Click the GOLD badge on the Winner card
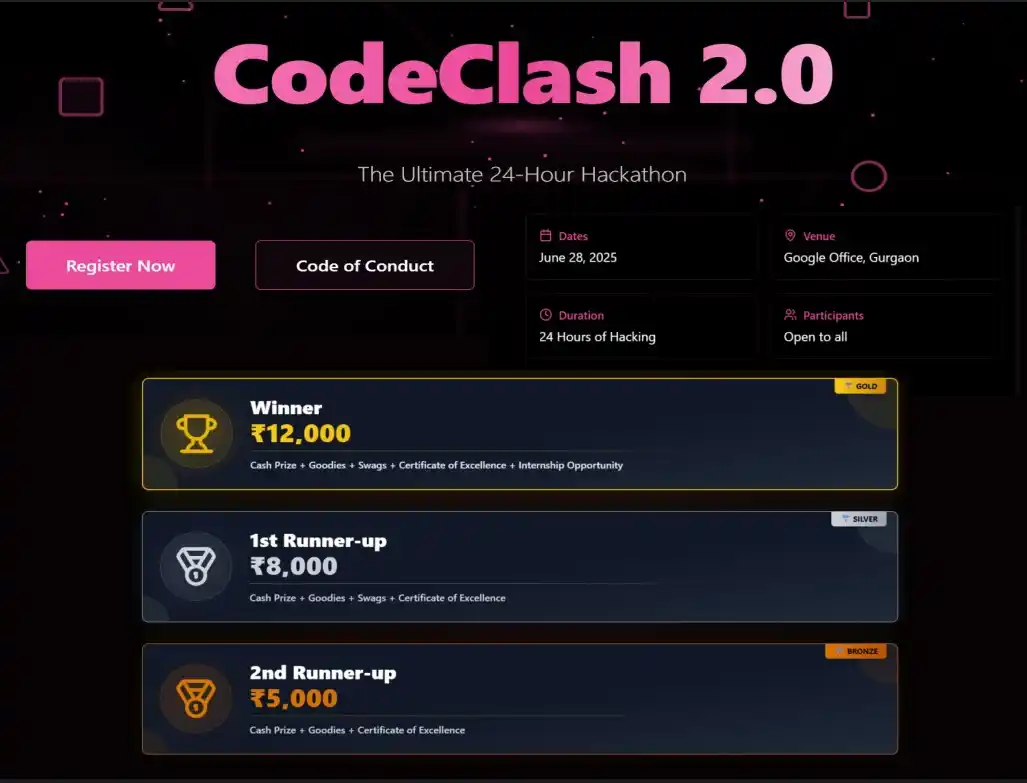 click(x=860, y=386)
